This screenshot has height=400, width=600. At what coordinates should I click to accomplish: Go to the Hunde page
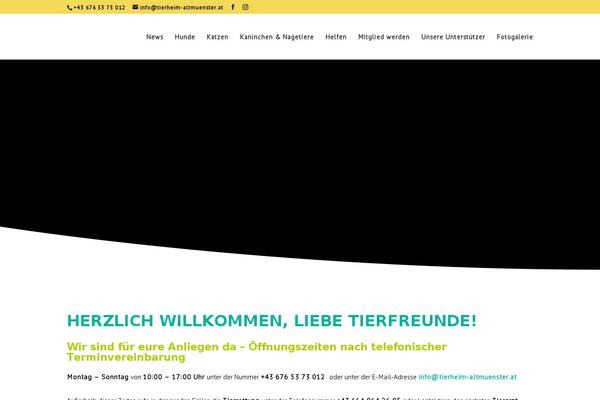coord(185,37)
